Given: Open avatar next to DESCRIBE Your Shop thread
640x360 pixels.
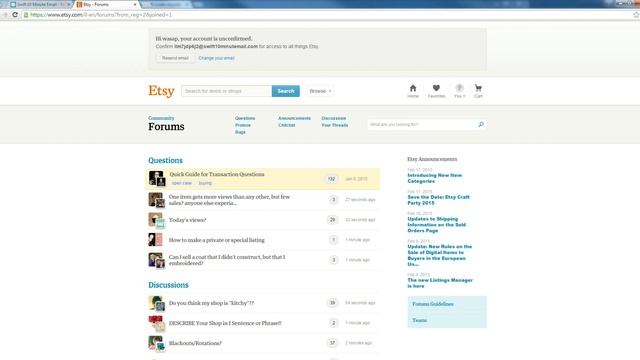Looking at the screenshot, I should click(x=157, y=323).
